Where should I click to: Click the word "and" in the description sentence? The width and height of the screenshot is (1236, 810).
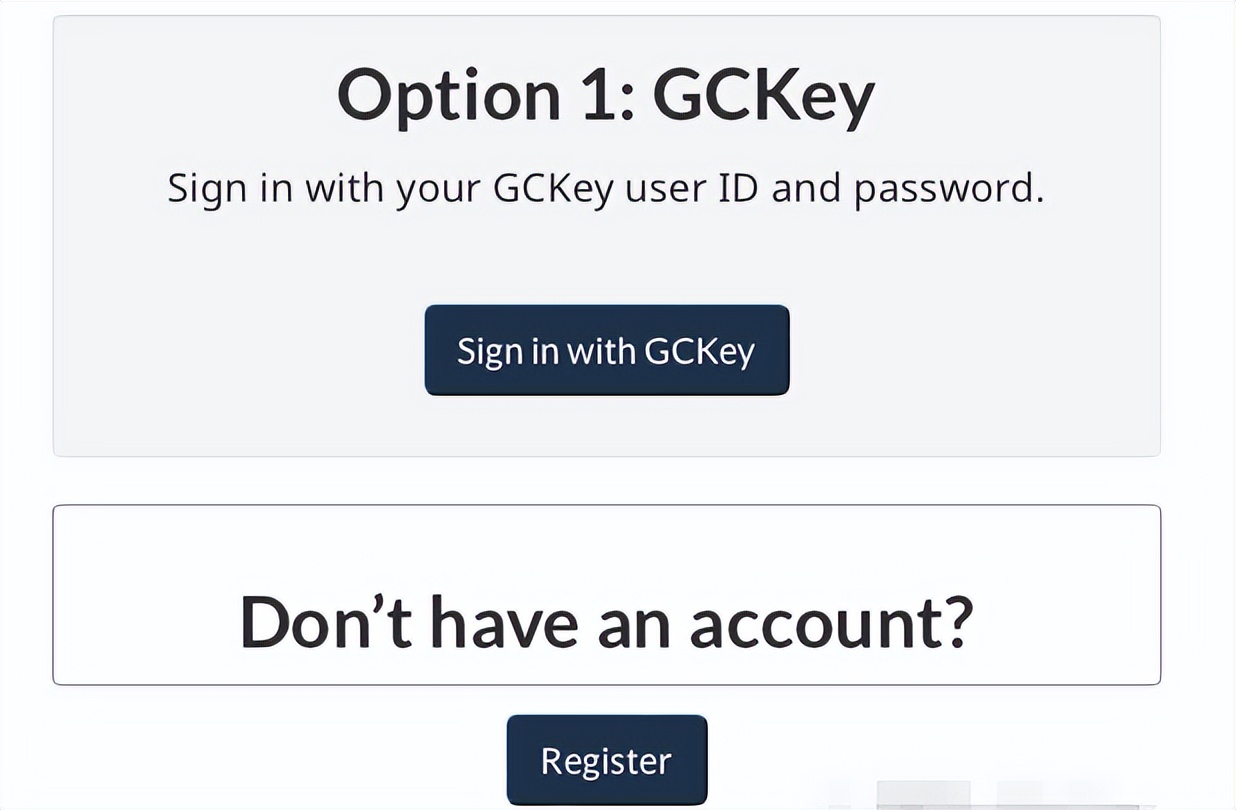(806, 189)
